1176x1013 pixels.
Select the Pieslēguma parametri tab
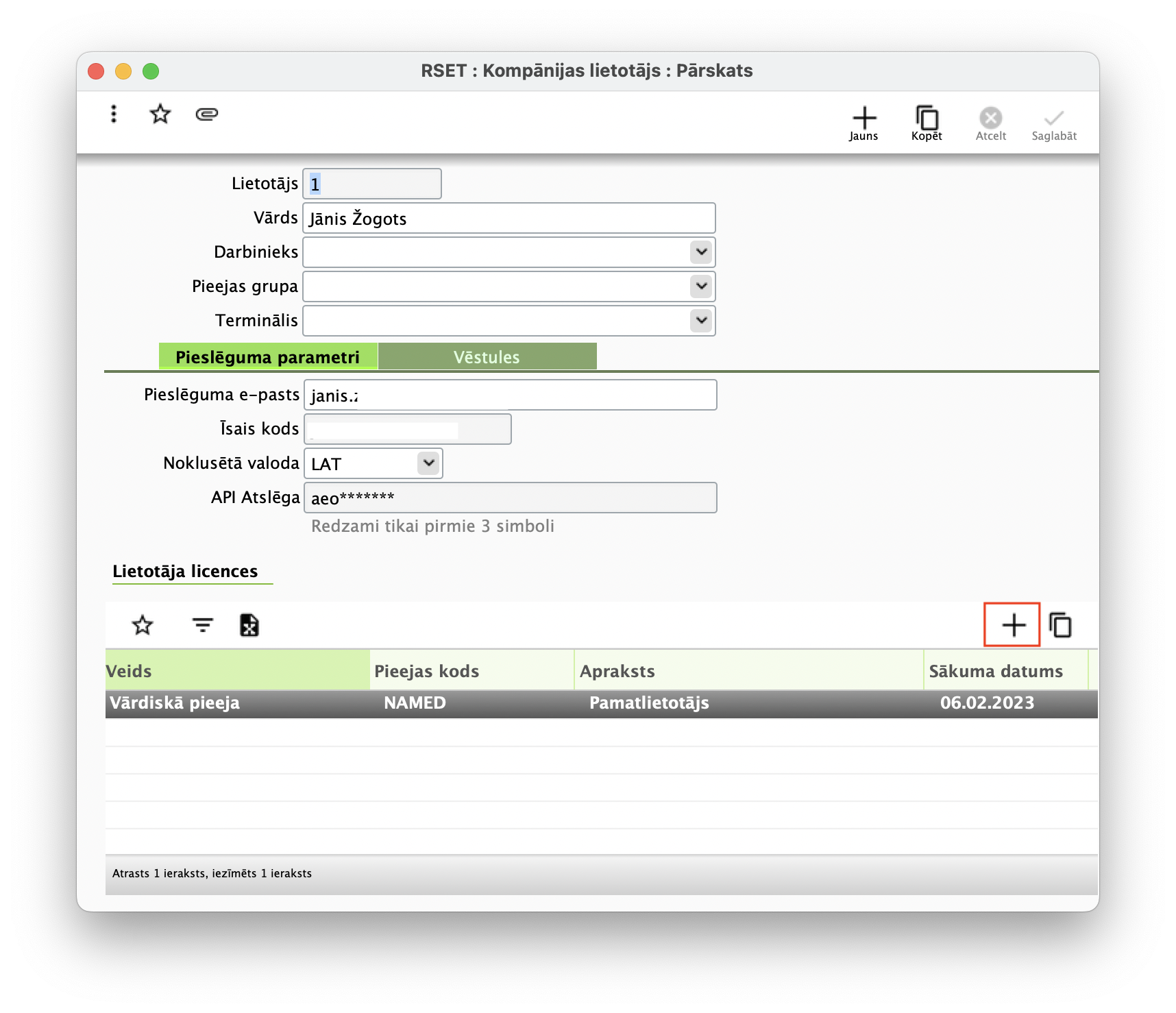[268, 357]
